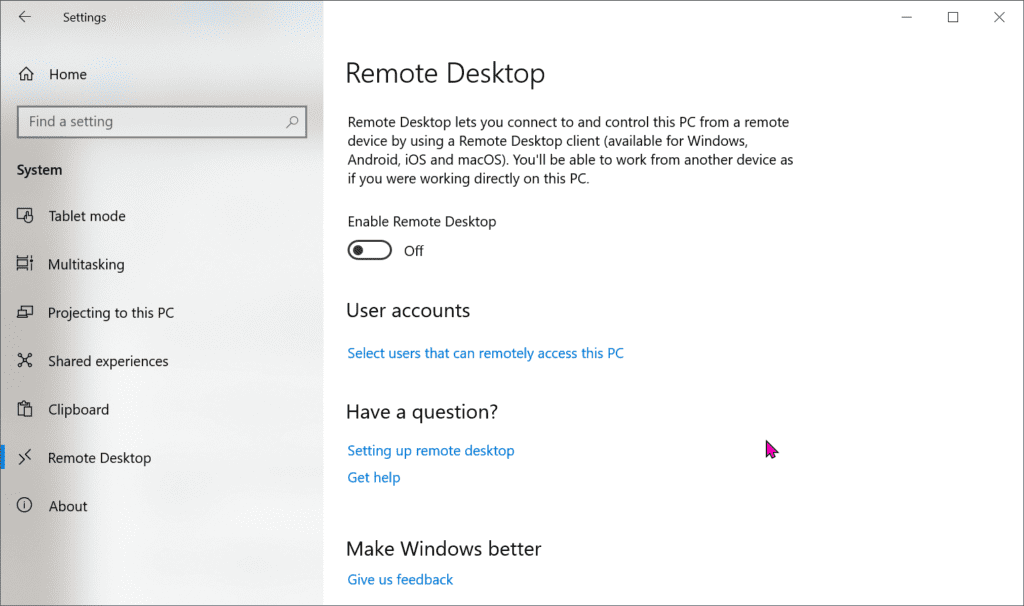Navigate to the About settings page
1024x606 pixels.
click(68, 505)
